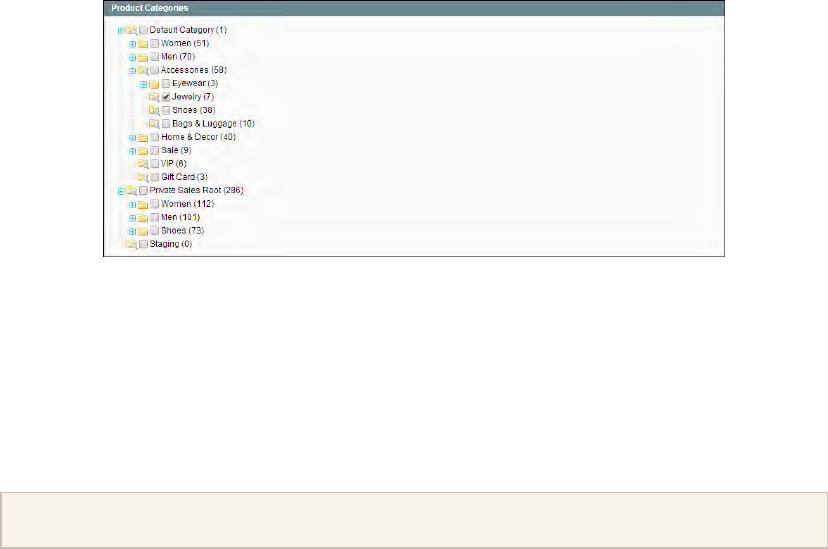
Task: Check the Men (101) checkbox
Action: point(155,217)
